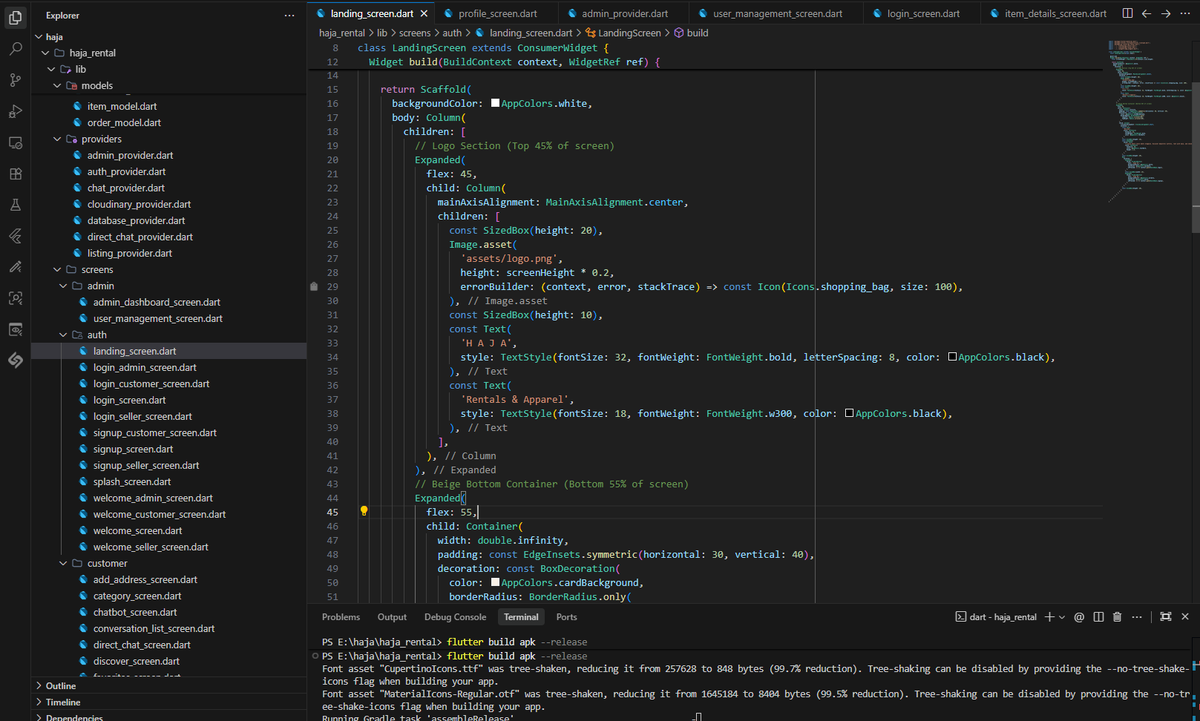Open the Debug Console panel tab
This screenshot has height=721, width=1200.
click(455, 617)
